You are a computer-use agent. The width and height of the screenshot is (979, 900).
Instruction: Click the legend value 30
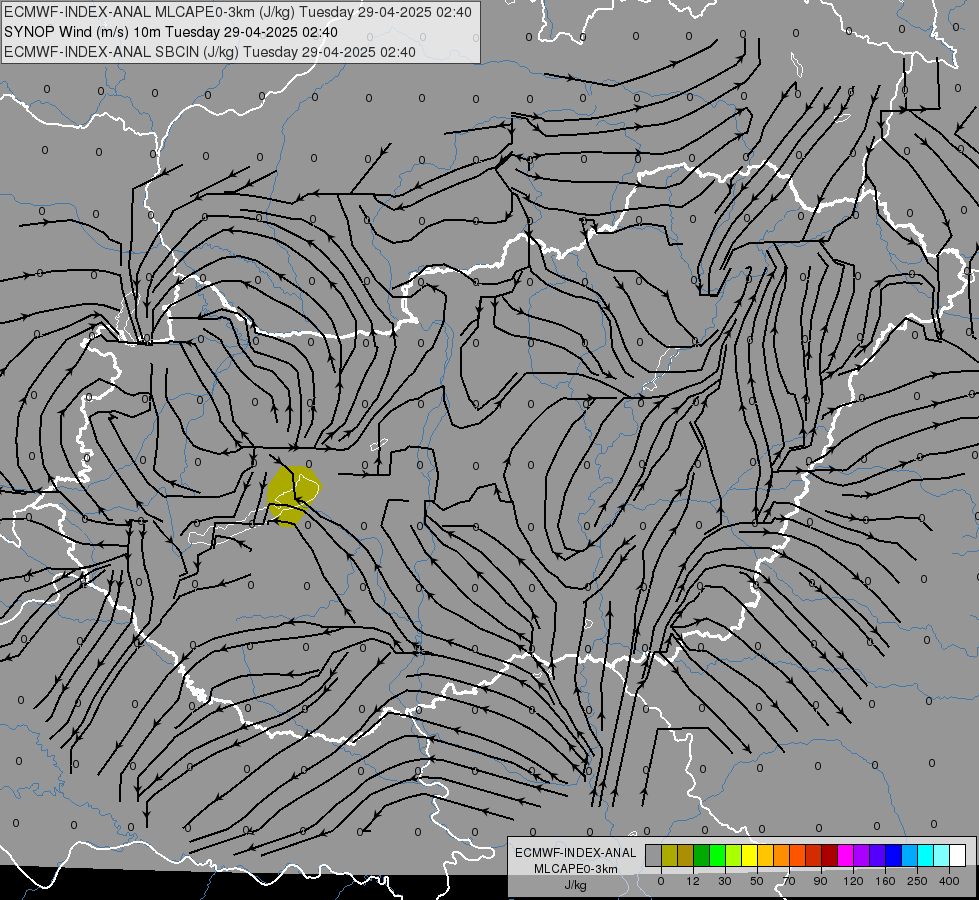(x=725, y=881)
